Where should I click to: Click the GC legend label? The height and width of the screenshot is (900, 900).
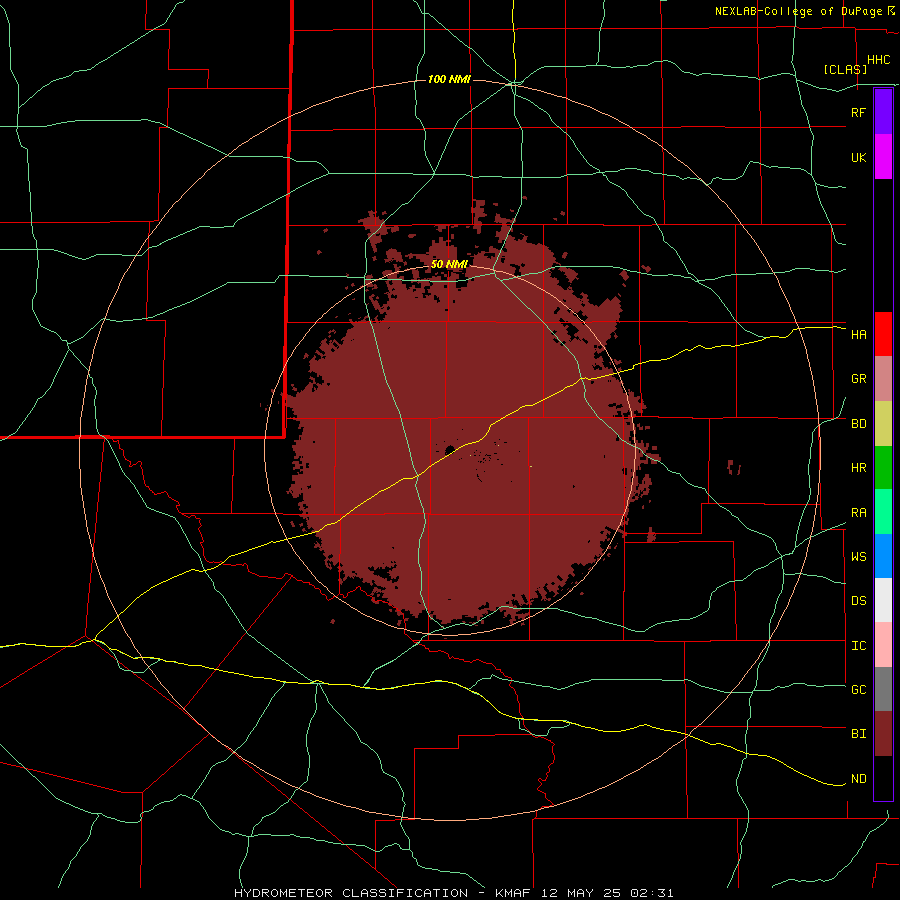pyautogui.click(x=858, y=690)
